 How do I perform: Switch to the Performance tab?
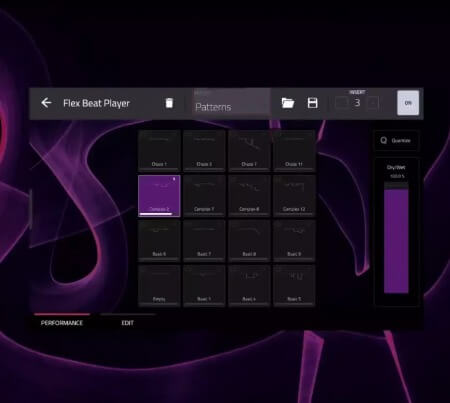62,322
